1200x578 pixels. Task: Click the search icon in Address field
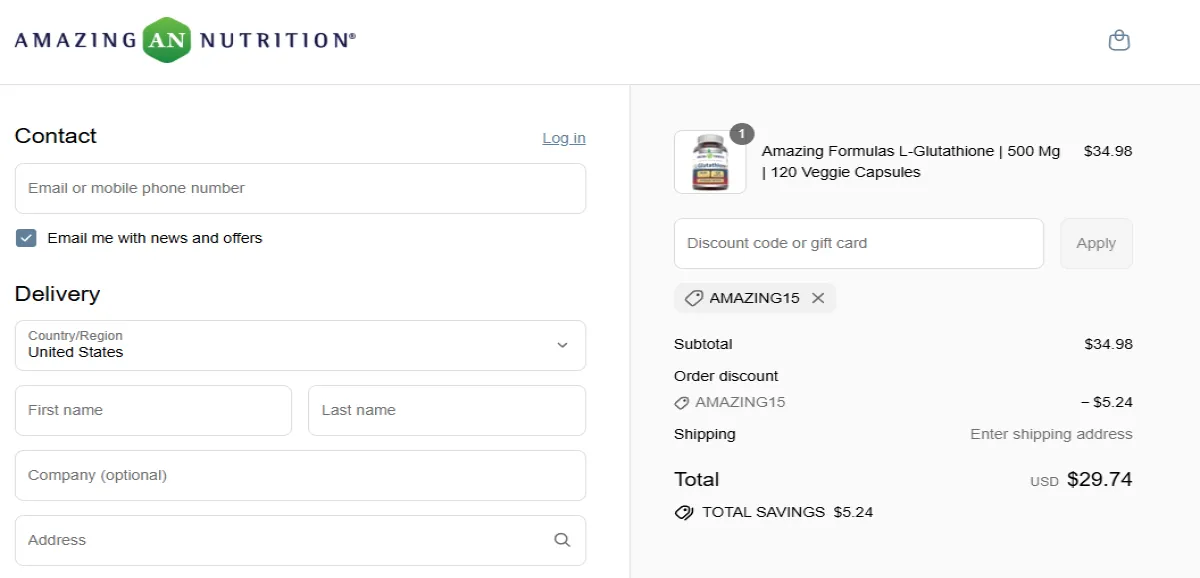561,540
